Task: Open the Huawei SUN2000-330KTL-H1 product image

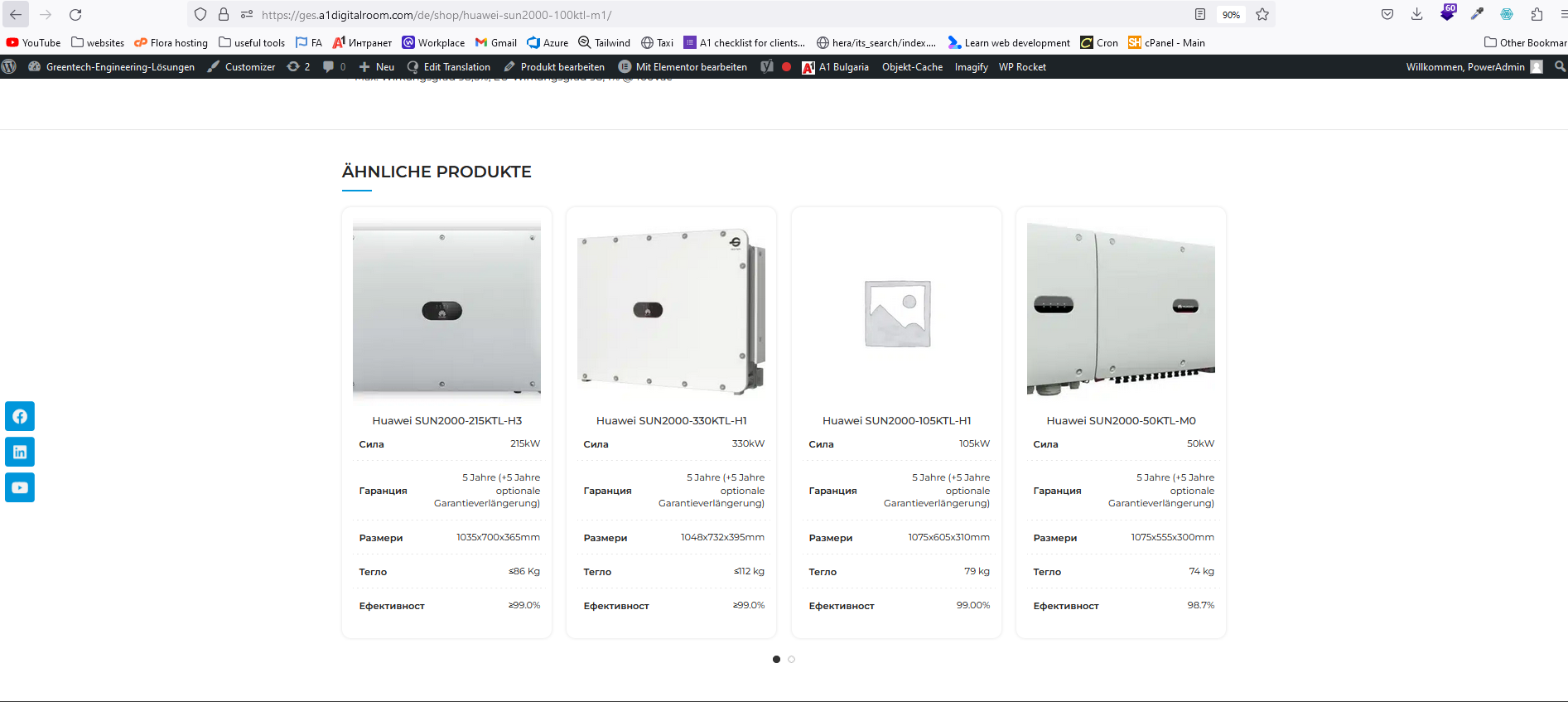Action: click(671, 310)
